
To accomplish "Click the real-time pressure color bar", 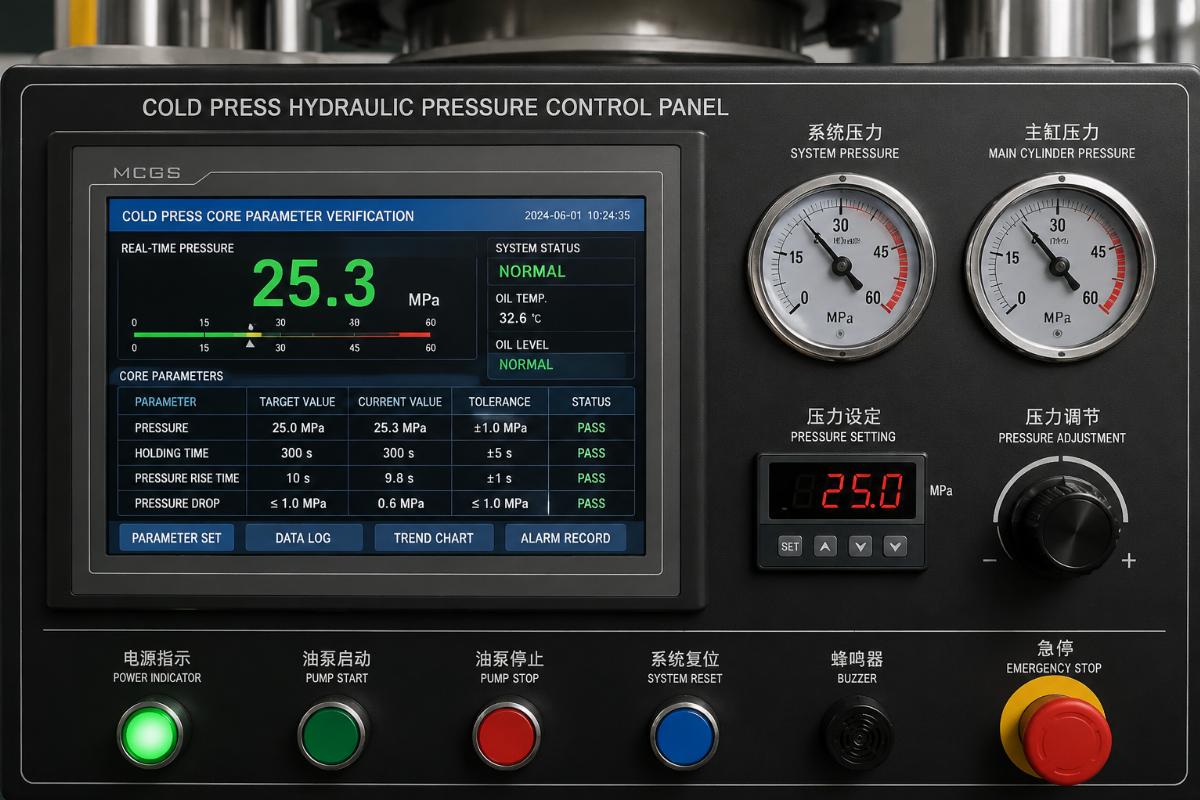I will coord(283,335).
